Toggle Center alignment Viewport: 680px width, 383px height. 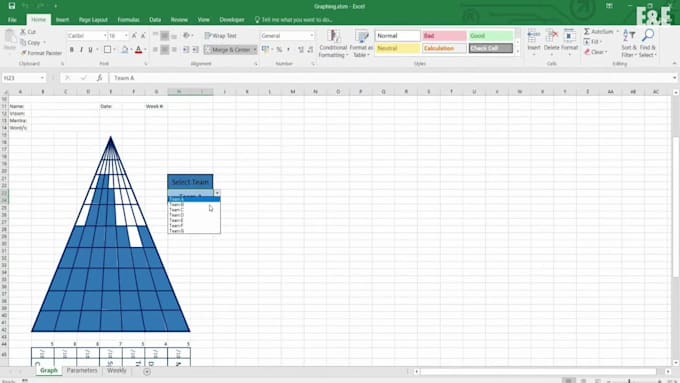(164, 50)
